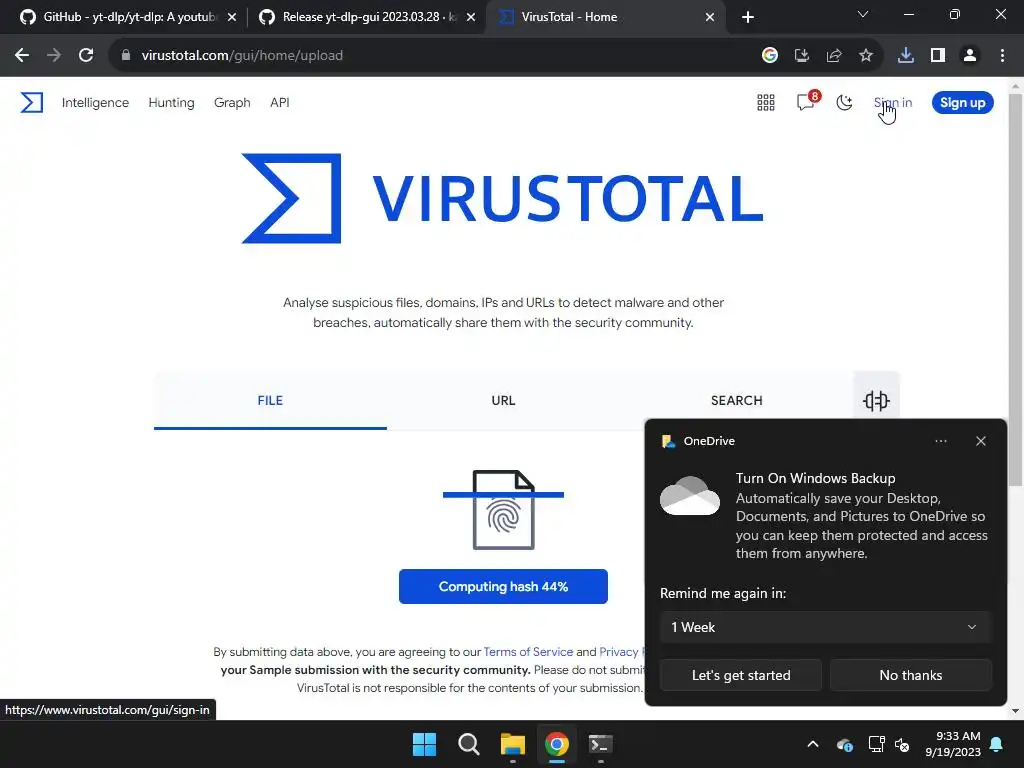Click the file fingerprint upload icon
Viewport: 1024px width, 768px height.
tap(504, 509)
